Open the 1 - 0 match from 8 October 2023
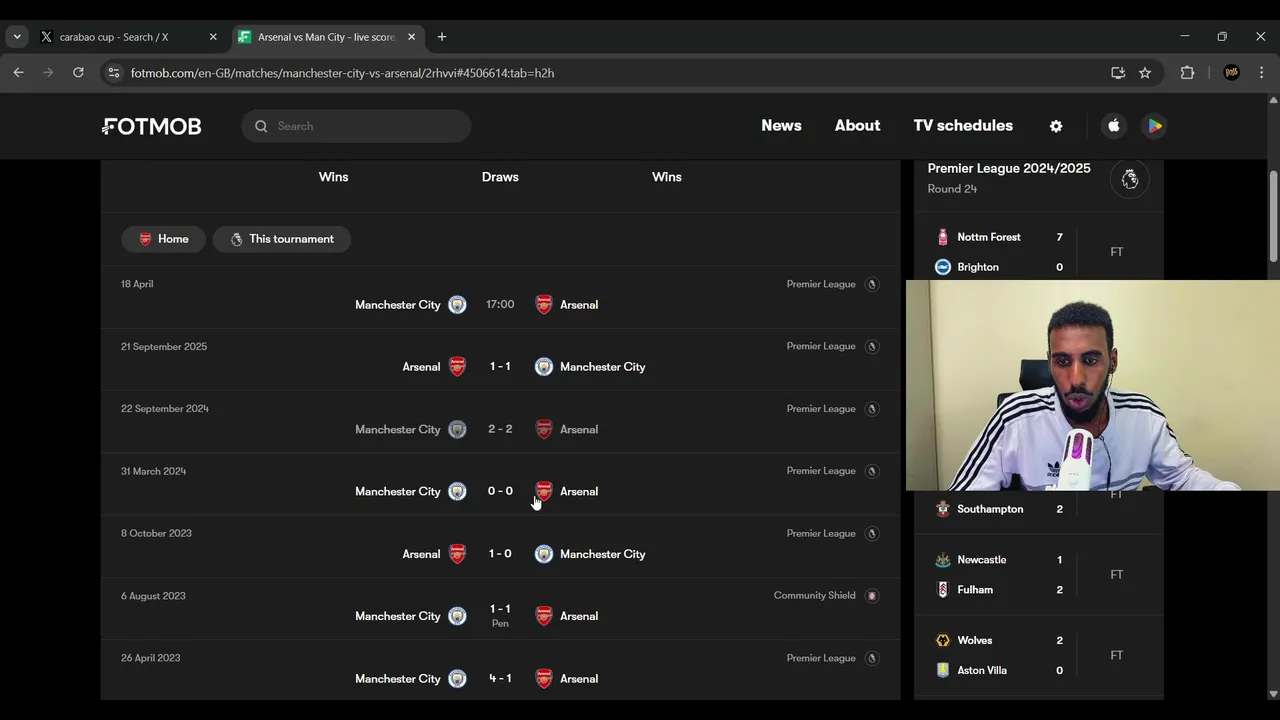The width and height of the screenshot is (1280, 720). 500,554
